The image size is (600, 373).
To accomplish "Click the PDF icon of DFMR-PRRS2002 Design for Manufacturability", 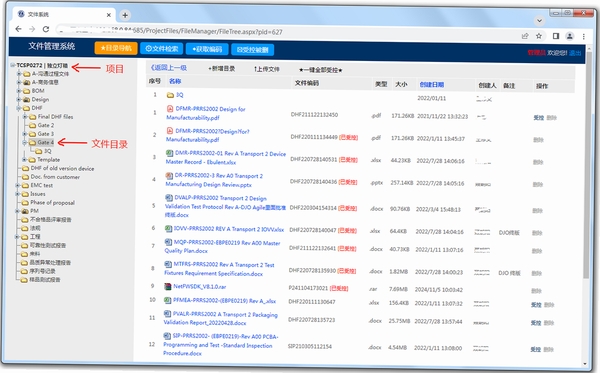I will click(170, 109).
